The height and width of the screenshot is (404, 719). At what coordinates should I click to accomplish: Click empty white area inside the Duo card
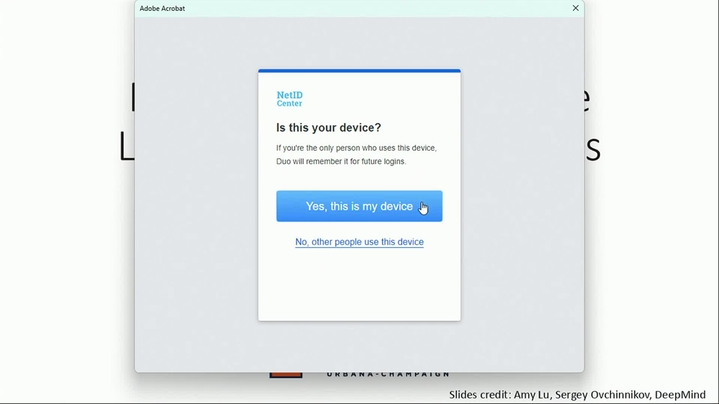pyautogui.click(x=359, y=285)
